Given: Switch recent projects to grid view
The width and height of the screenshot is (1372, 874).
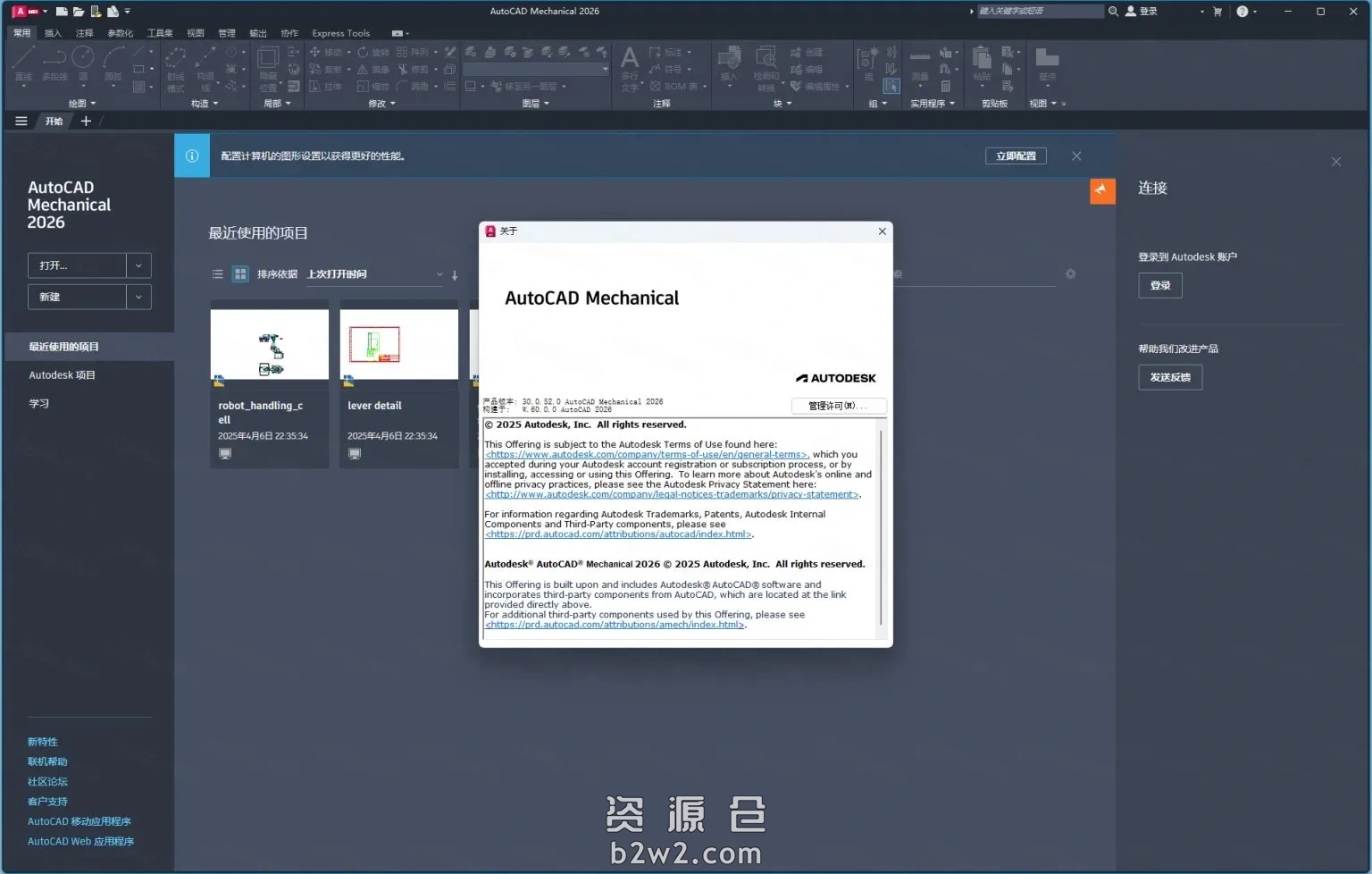Looking at the screenshot, I should click(x=240, y=274).
